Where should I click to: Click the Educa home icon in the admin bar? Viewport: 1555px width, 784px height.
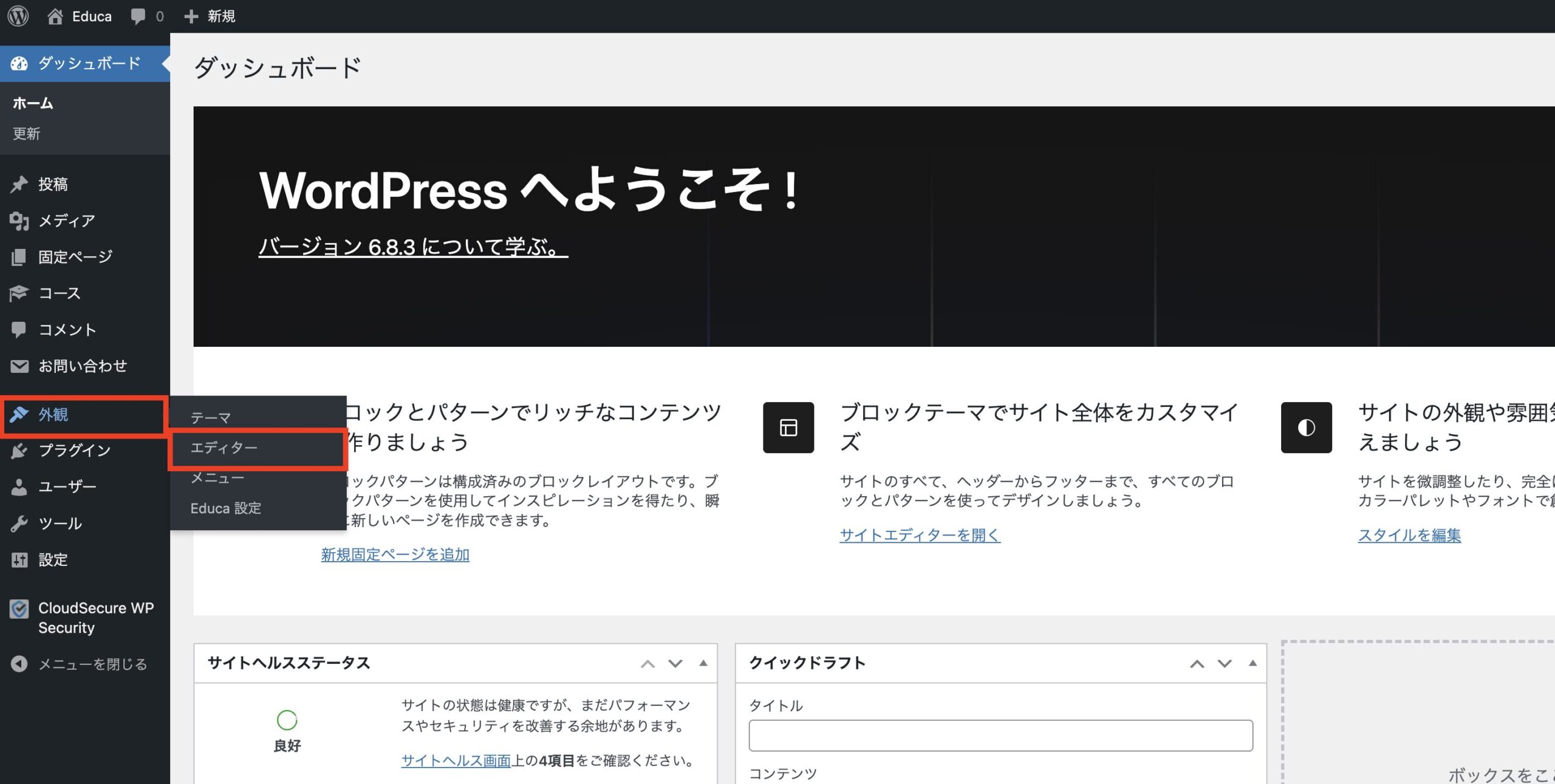click(55, 16)
